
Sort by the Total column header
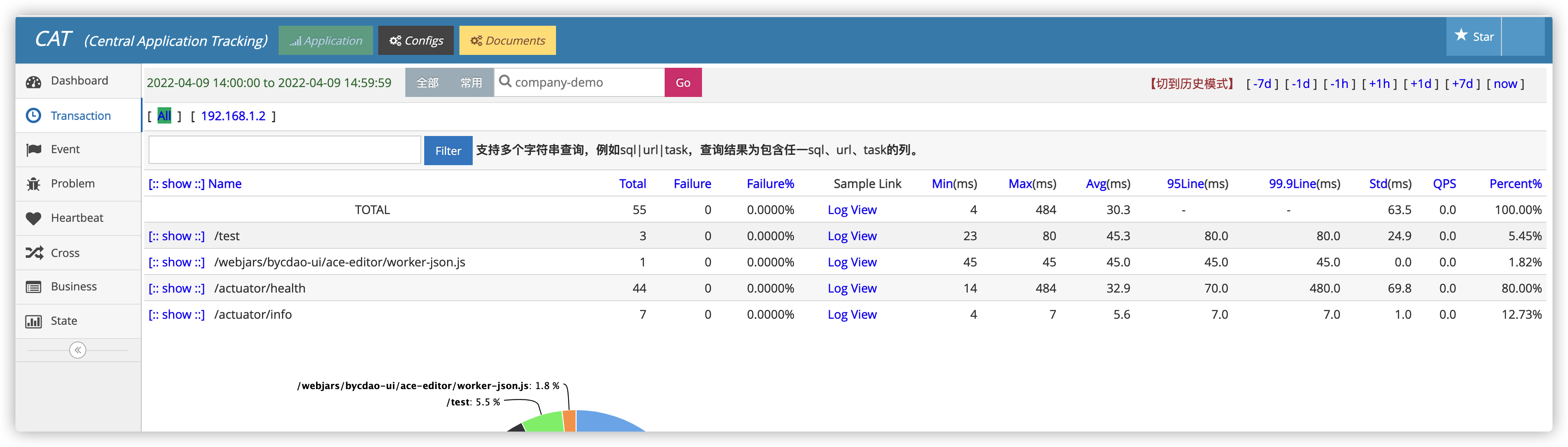click(632, 184)
